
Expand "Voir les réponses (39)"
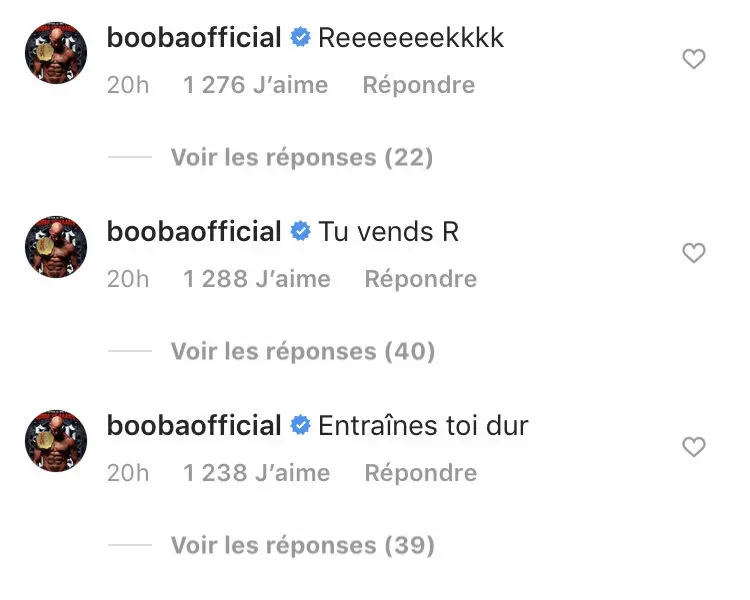302,545
